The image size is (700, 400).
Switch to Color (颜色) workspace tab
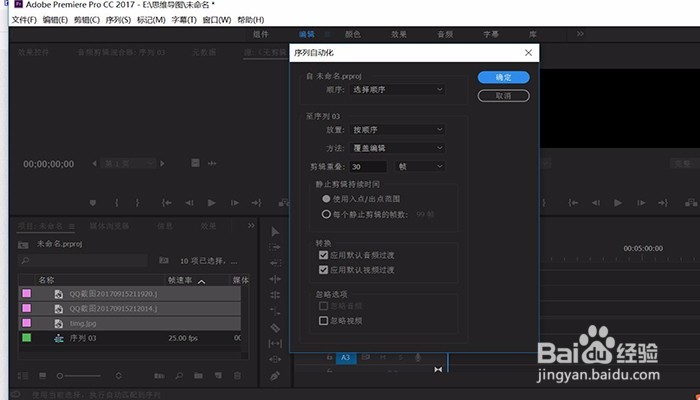(x=353, y=34)
